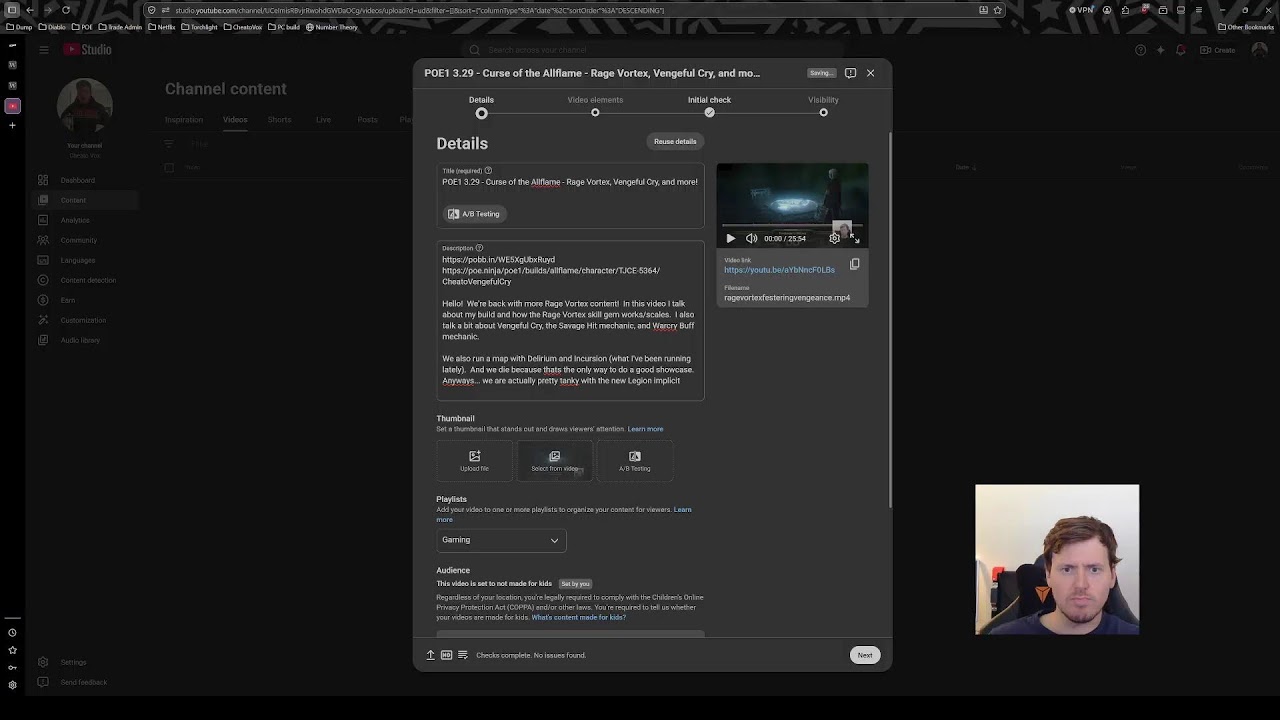Image resolution: width=1280 pixels, height=720 pixels.
Task: Open What's content made for kids link
Action: 579,617
